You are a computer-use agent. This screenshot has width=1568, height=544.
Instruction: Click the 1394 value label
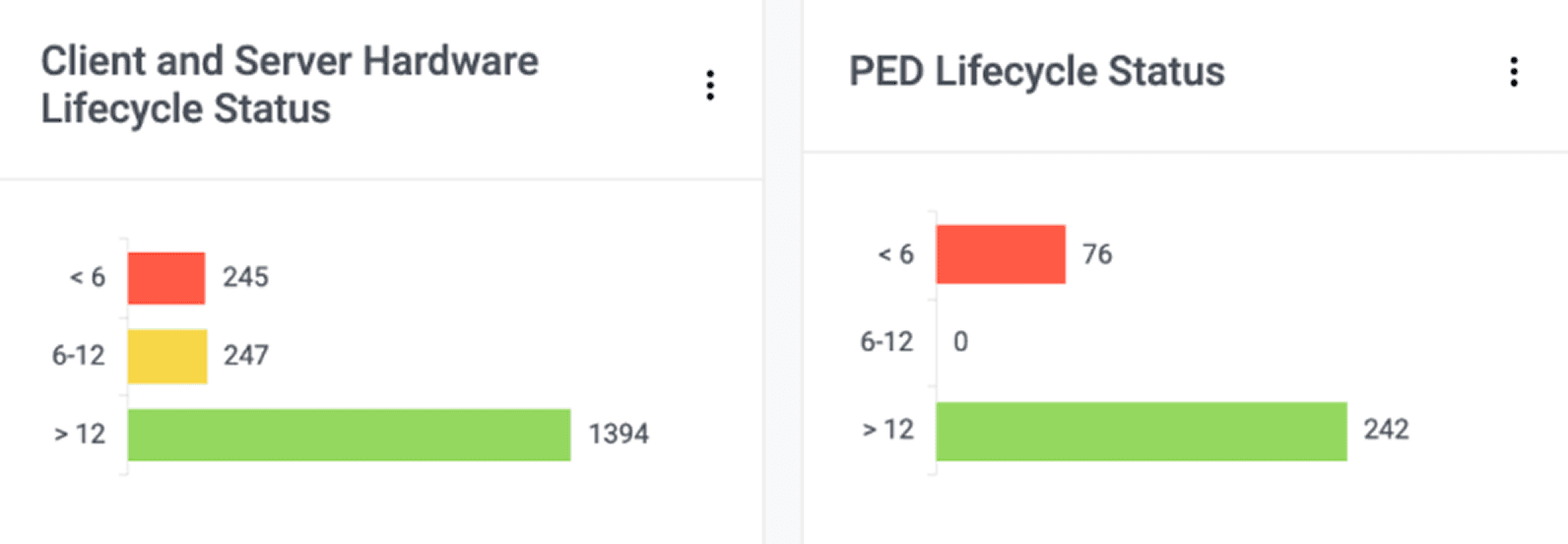[x=619, y=434]
